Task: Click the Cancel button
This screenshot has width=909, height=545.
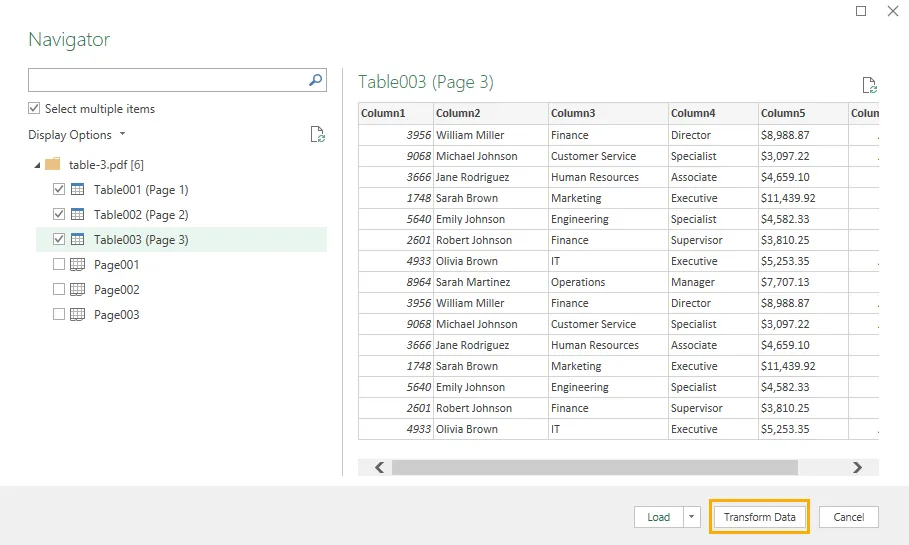Action: pyautogui.click(x=849, y=517)
